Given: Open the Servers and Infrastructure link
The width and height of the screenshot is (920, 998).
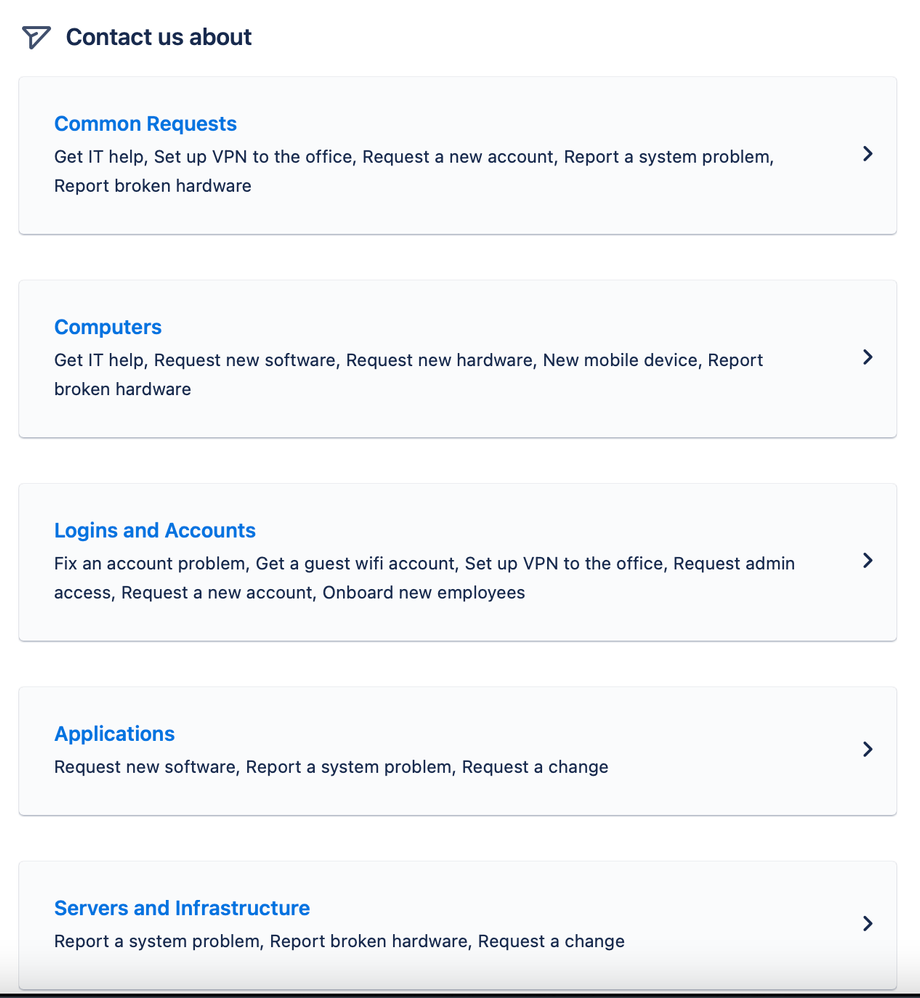Looking at the screenshot, I should 181,908.
